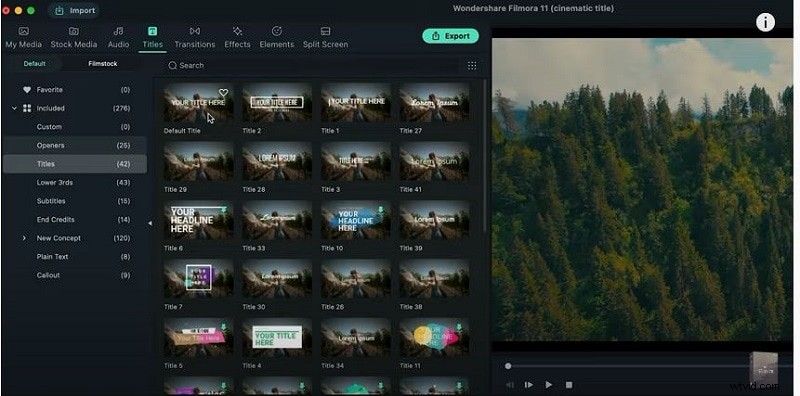Click the Effects wand icon

(237, 31)
